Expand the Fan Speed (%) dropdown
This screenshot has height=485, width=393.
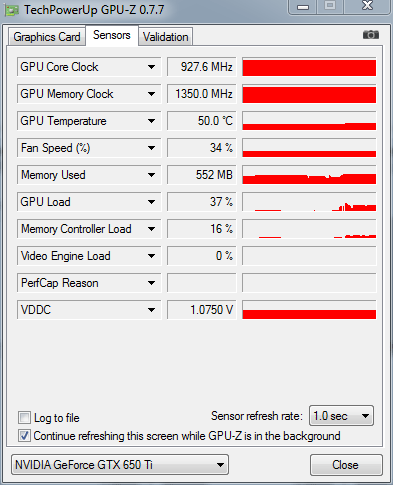[x=151, y=148]
